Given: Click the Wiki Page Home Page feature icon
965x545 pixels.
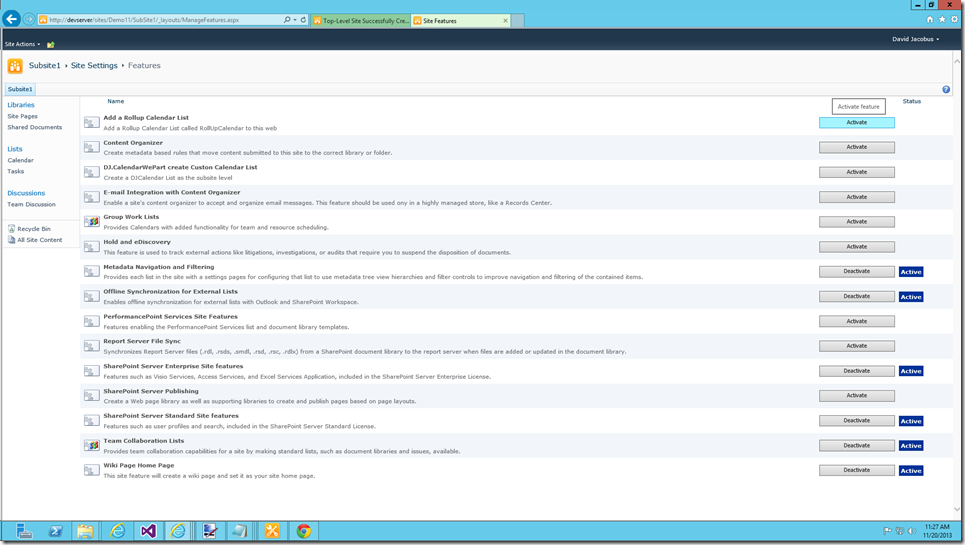Looking at the screenshot, I should pos(92,471).
